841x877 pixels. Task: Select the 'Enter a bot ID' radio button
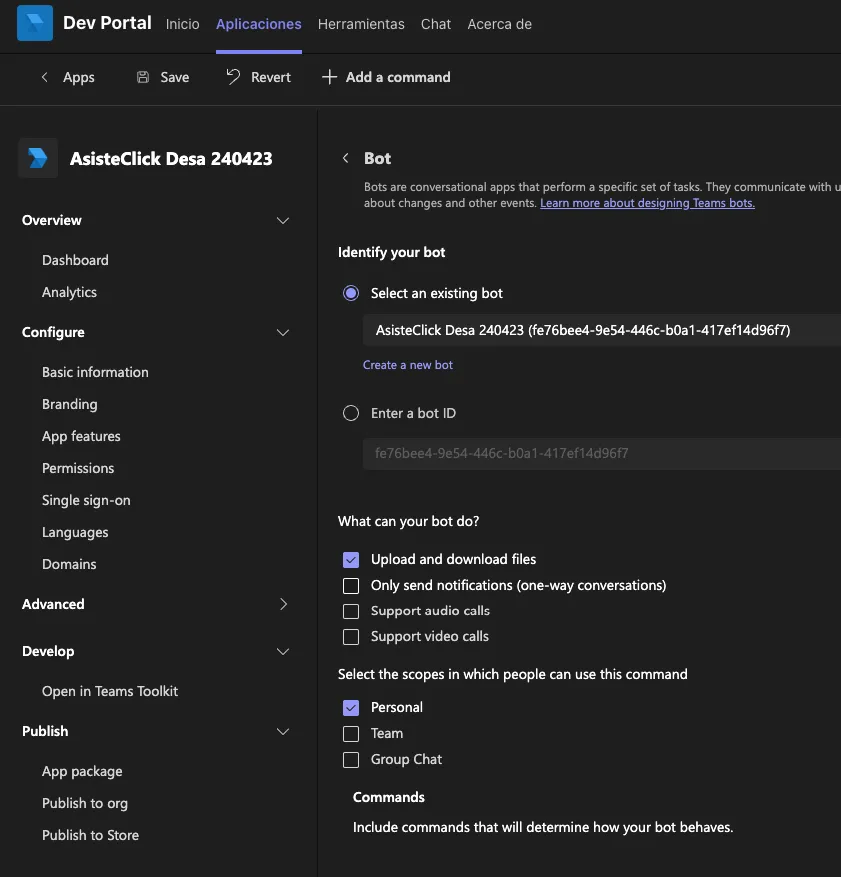(351, 413)
